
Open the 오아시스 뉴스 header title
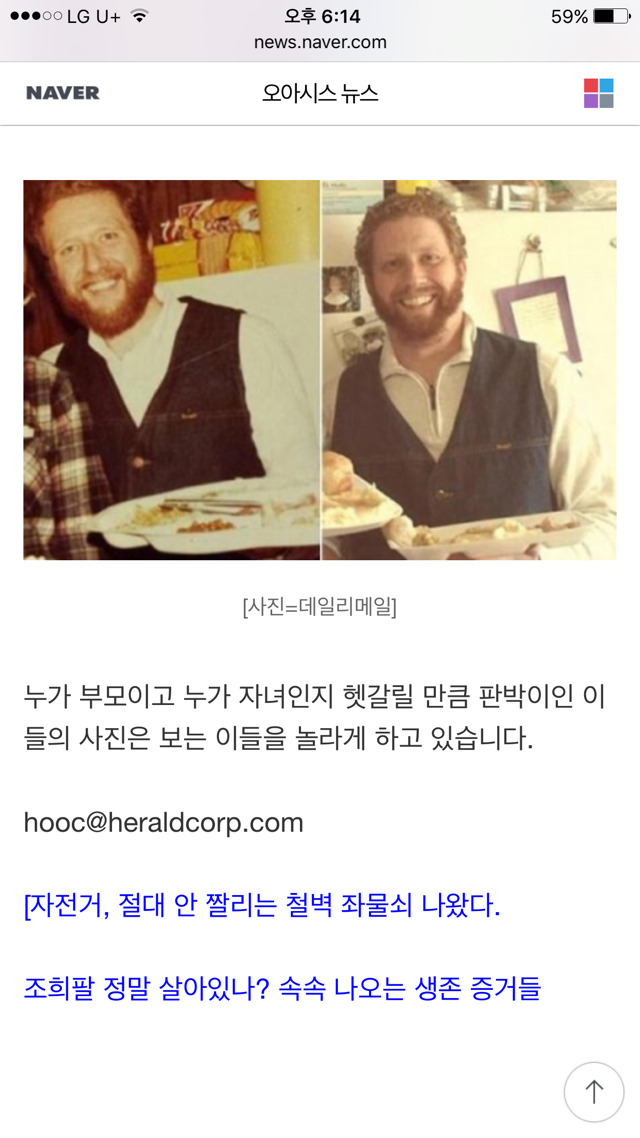click(320, 93)
